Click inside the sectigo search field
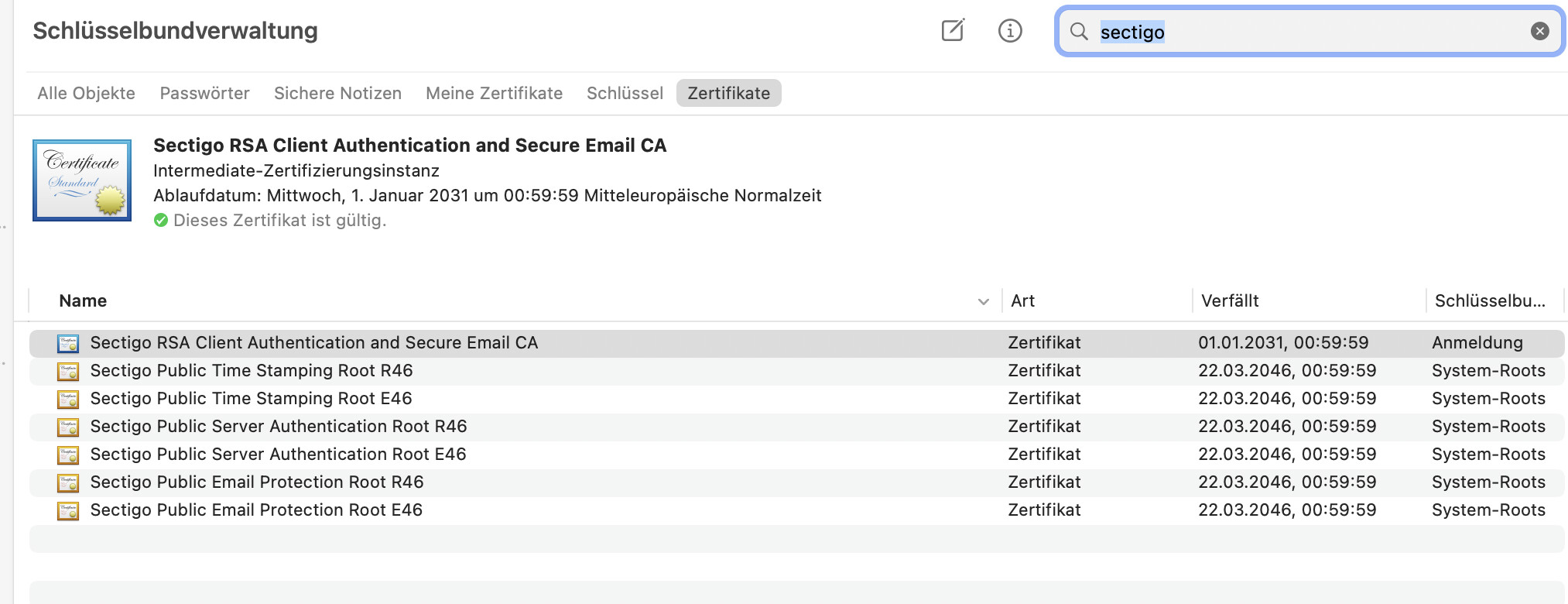The height and width of the screenshot is (604, 1568). coord(1308,32)
